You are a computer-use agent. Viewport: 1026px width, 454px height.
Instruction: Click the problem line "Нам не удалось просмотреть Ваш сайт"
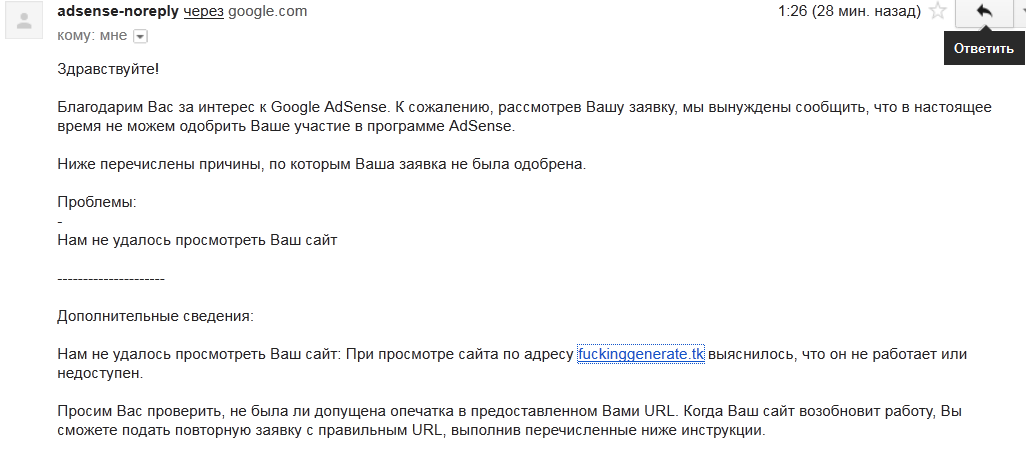[197, 240]
